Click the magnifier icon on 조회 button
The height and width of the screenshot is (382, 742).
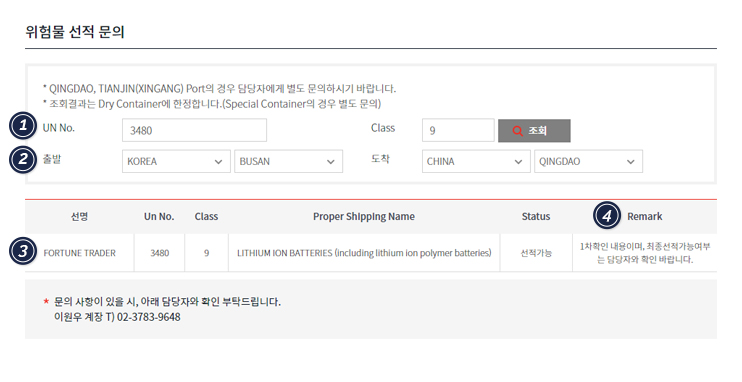518,131
